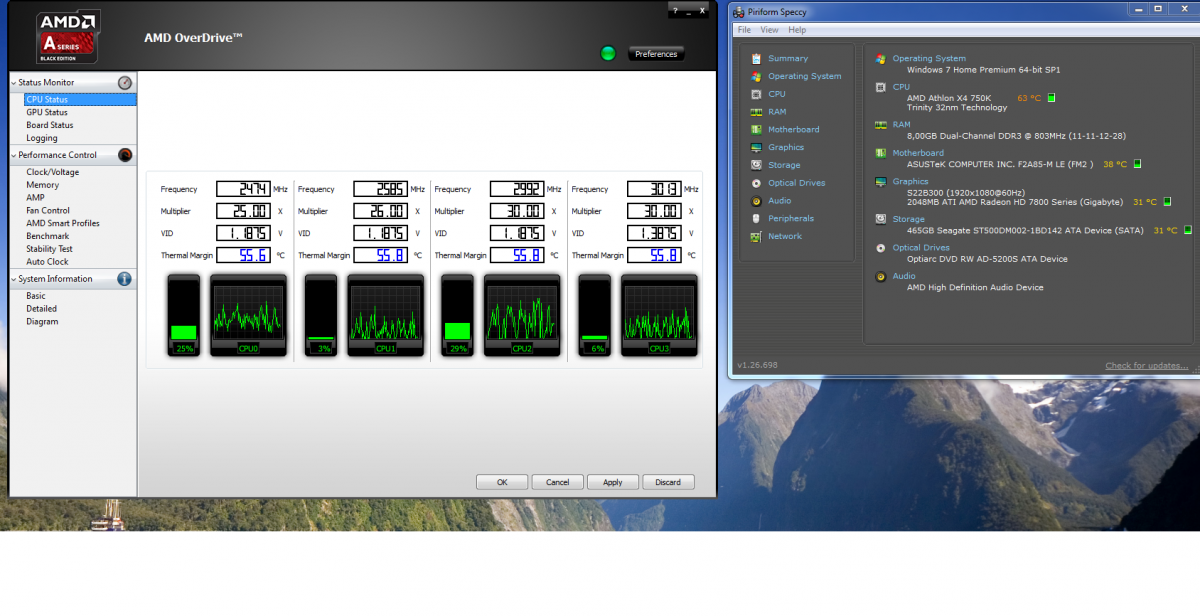Open the AMP page
Screen dimensions: 1200x616
(x=35, y=198)
